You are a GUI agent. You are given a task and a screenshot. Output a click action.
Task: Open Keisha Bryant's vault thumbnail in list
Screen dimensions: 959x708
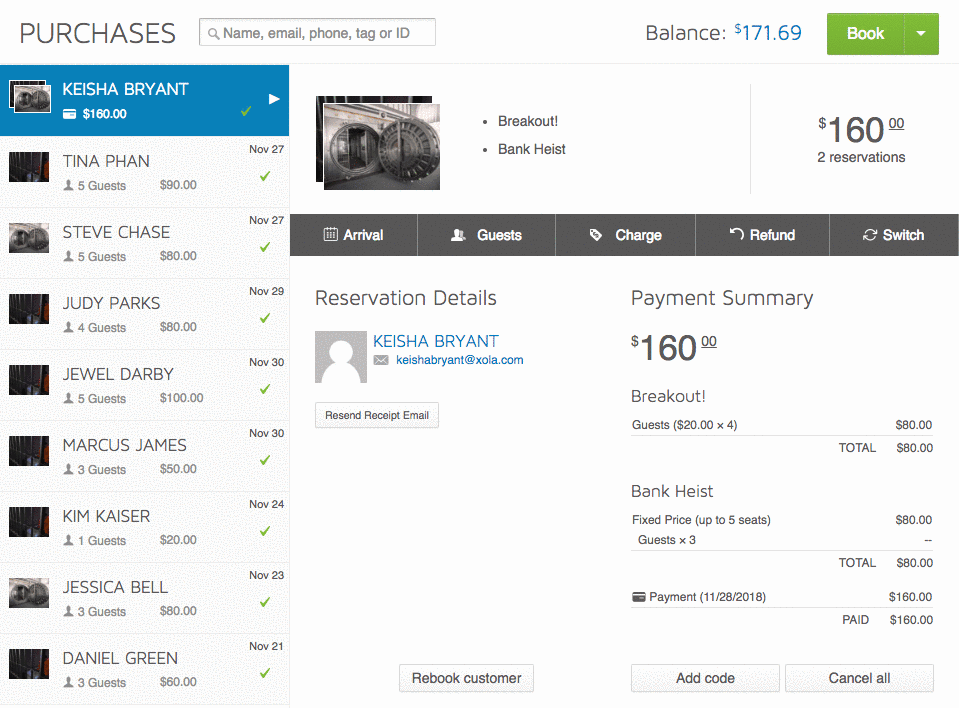pyautogui.click(x=29, y=98)
